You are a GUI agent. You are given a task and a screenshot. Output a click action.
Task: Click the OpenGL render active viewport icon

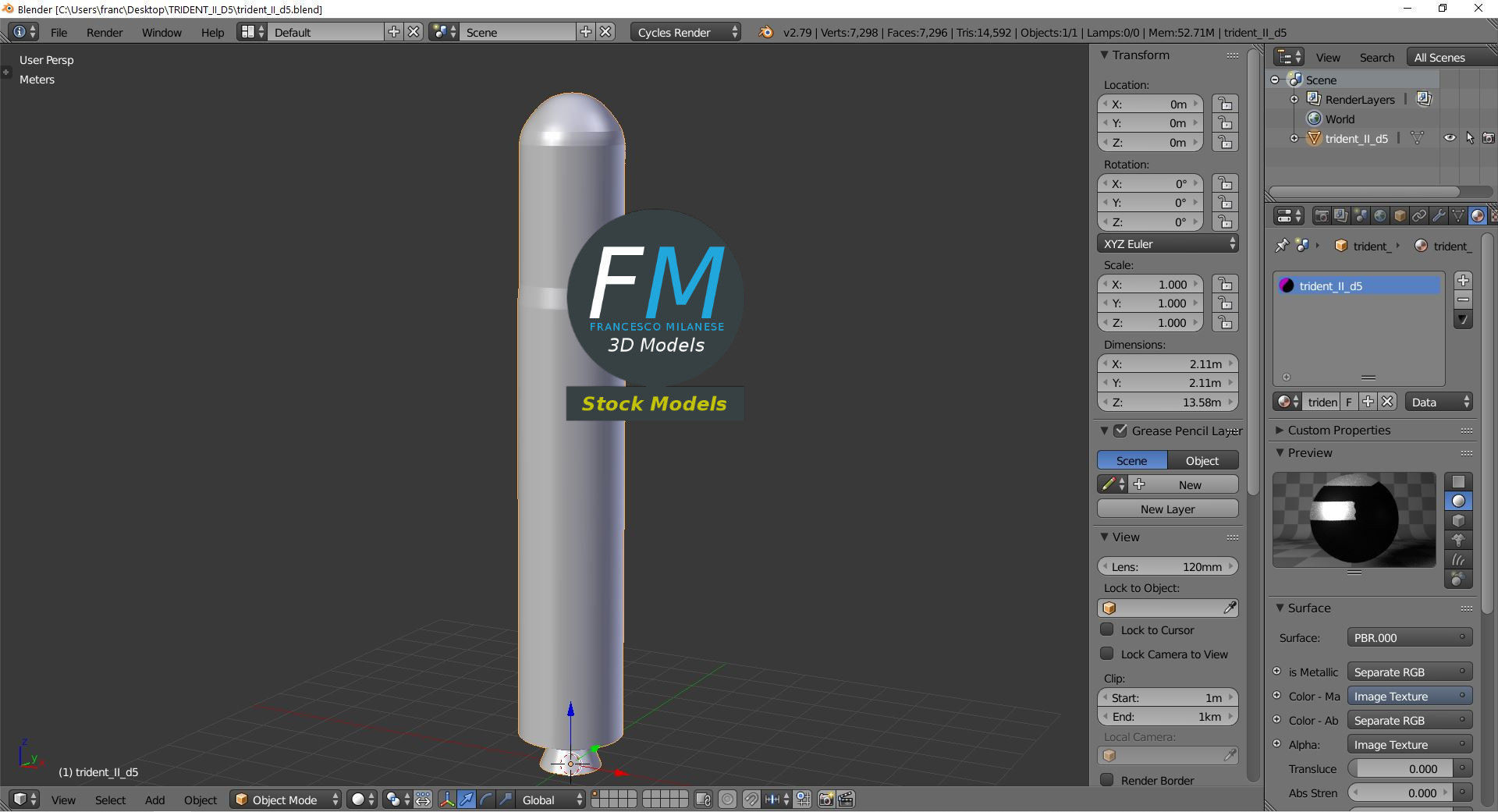(826, 800)
